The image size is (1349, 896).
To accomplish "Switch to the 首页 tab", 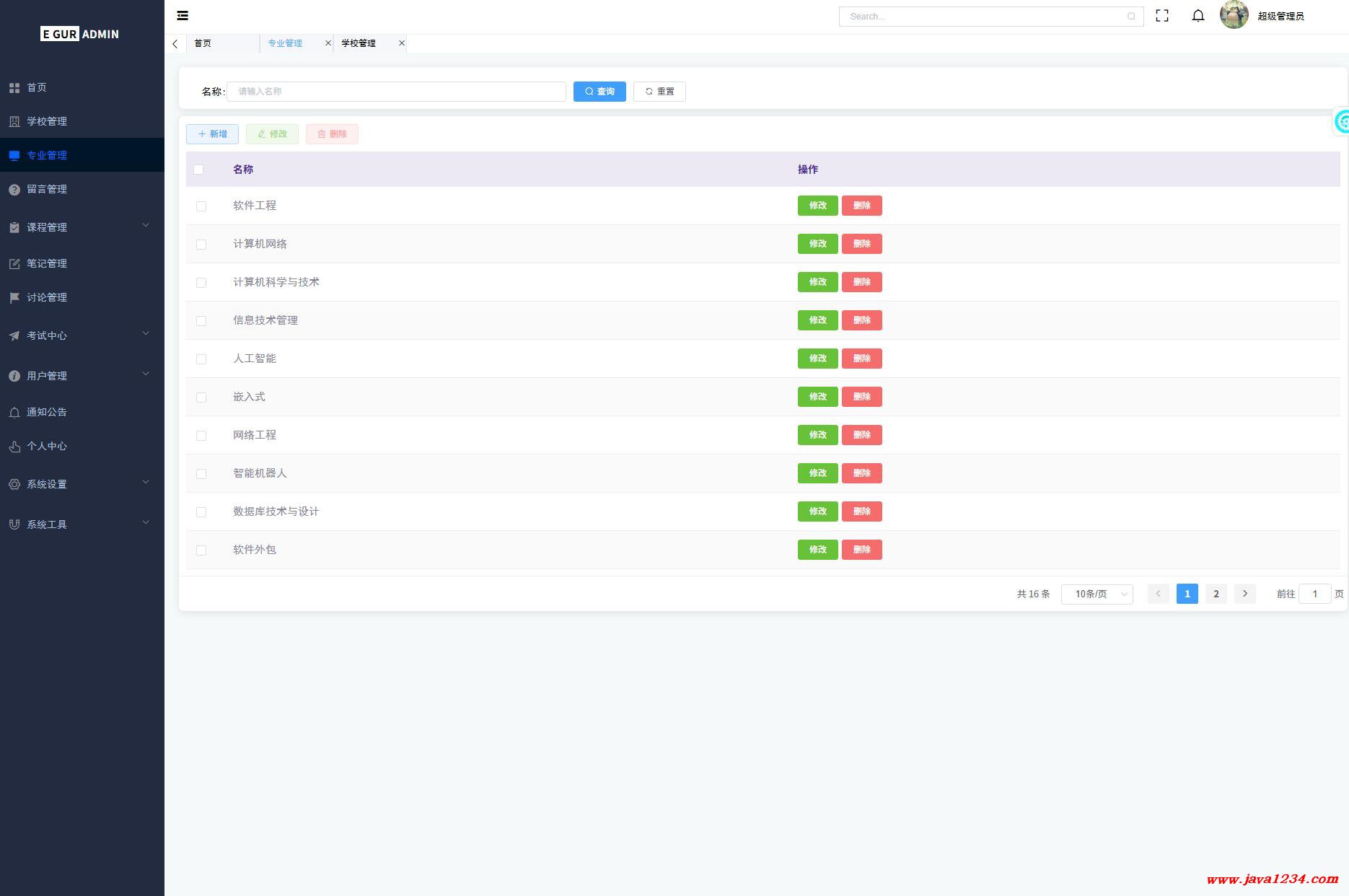I will pos(203,43).
